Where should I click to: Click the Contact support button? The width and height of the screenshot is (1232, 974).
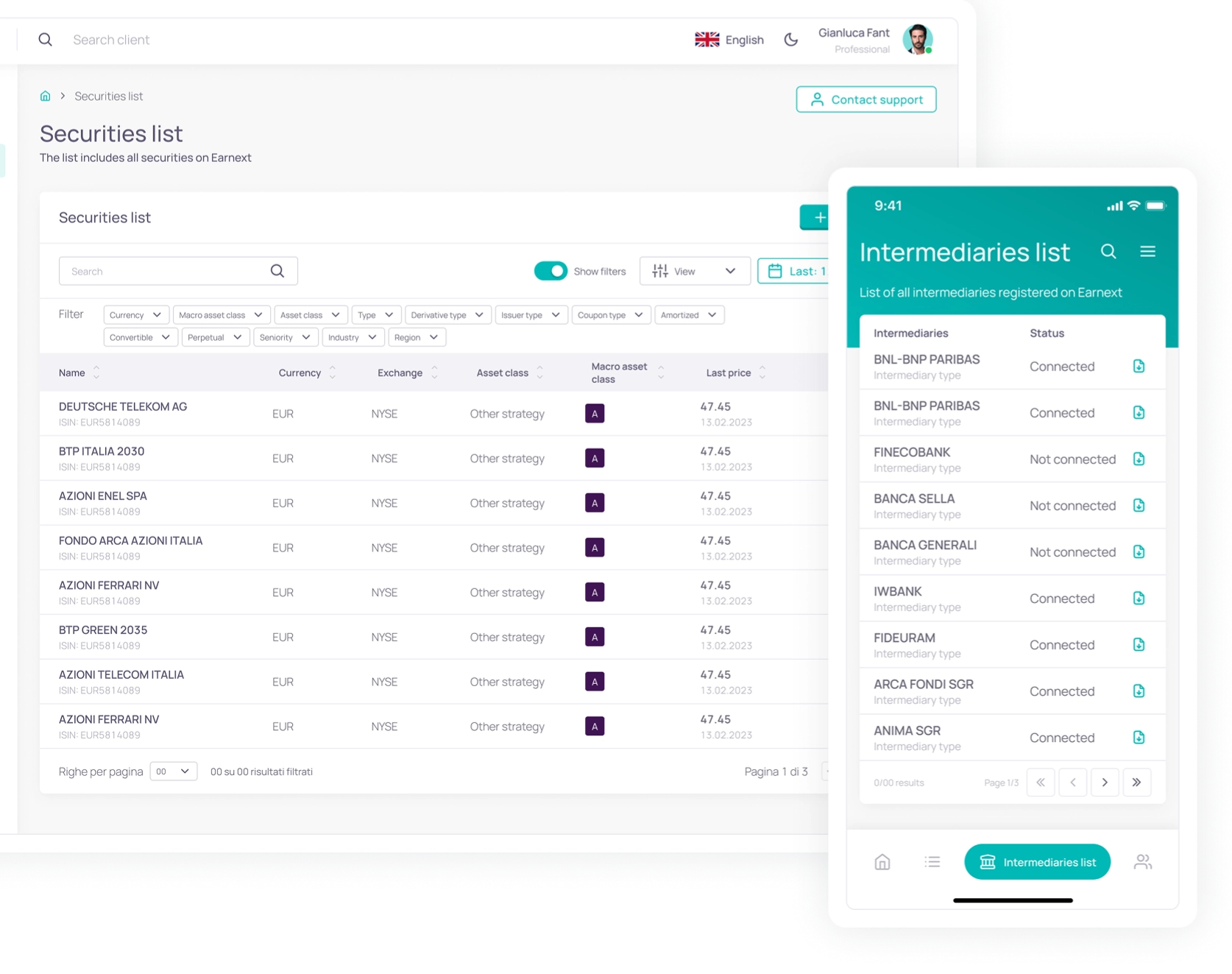865,99
